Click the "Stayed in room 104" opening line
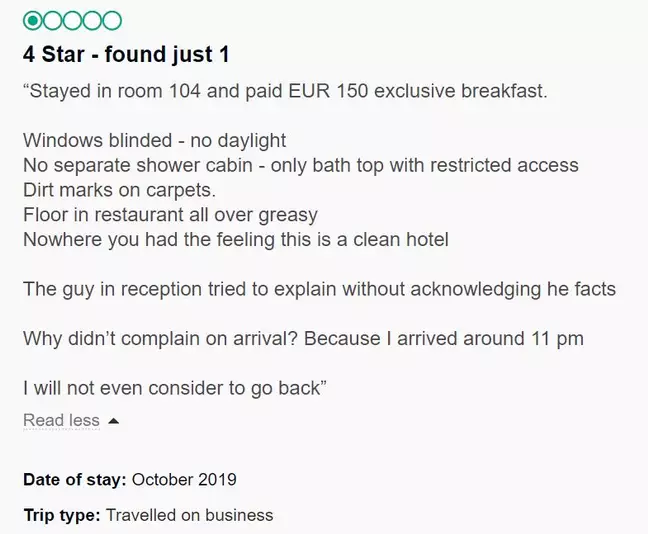 [284, 92]
